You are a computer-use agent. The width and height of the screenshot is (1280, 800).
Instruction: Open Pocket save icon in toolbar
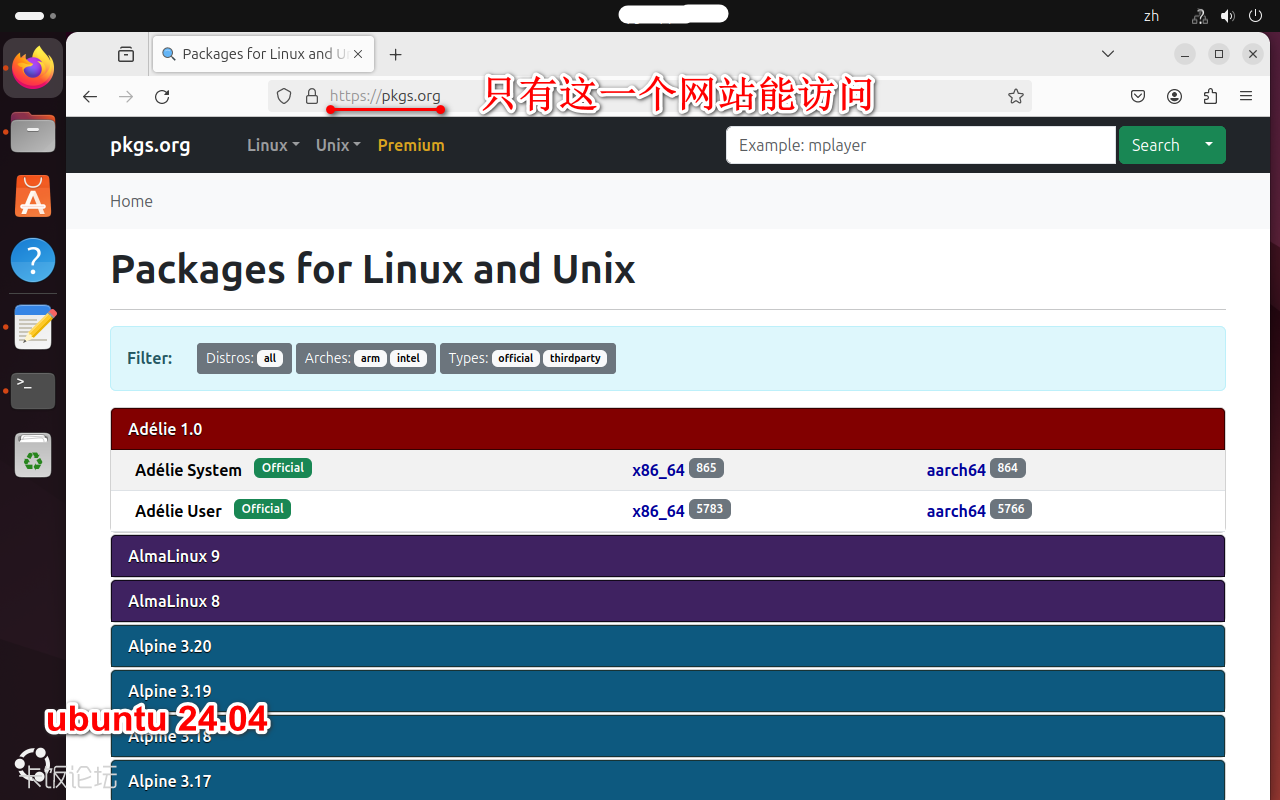[x=1138, y=96]
